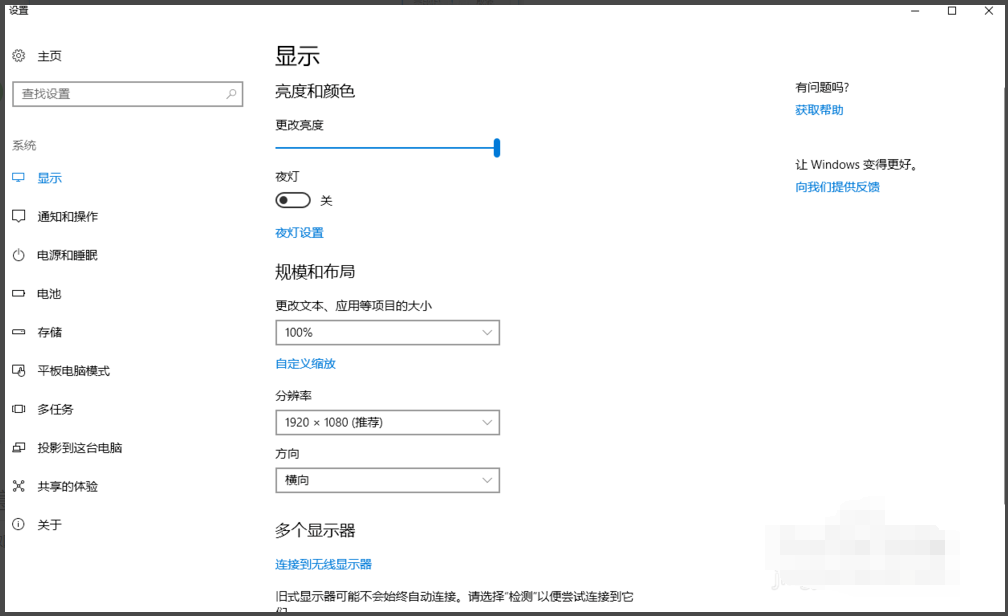Screen dimensions: 1008x616
Task: Open the display scaling dropdown showing 100%
Action: pos(387,332)
